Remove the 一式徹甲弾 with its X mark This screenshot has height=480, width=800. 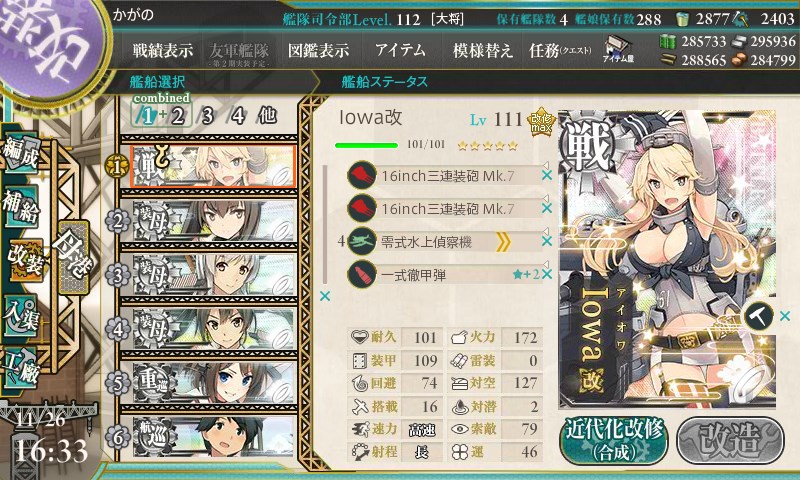(x=547, y=274)
